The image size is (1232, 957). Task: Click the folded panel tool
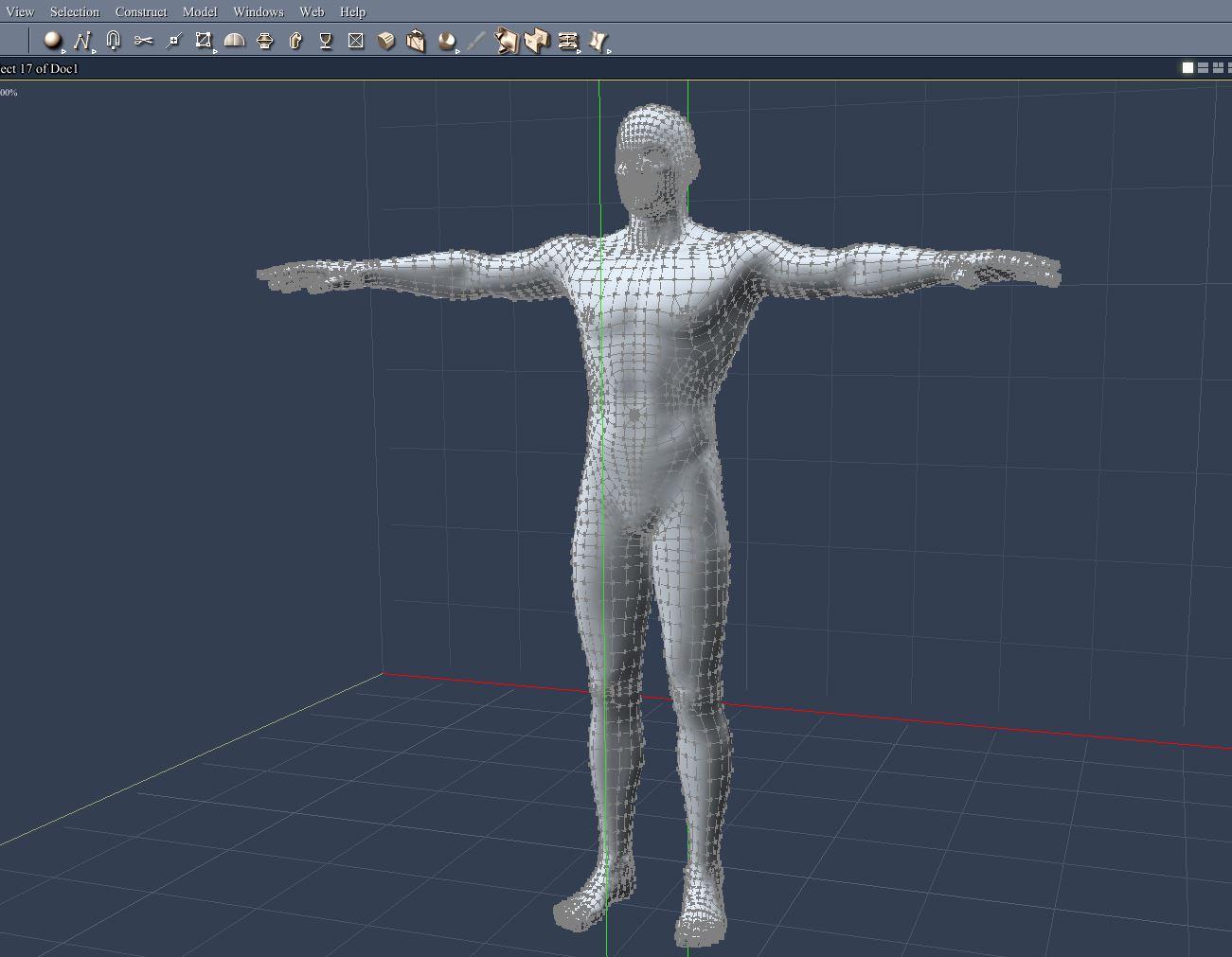537,42
